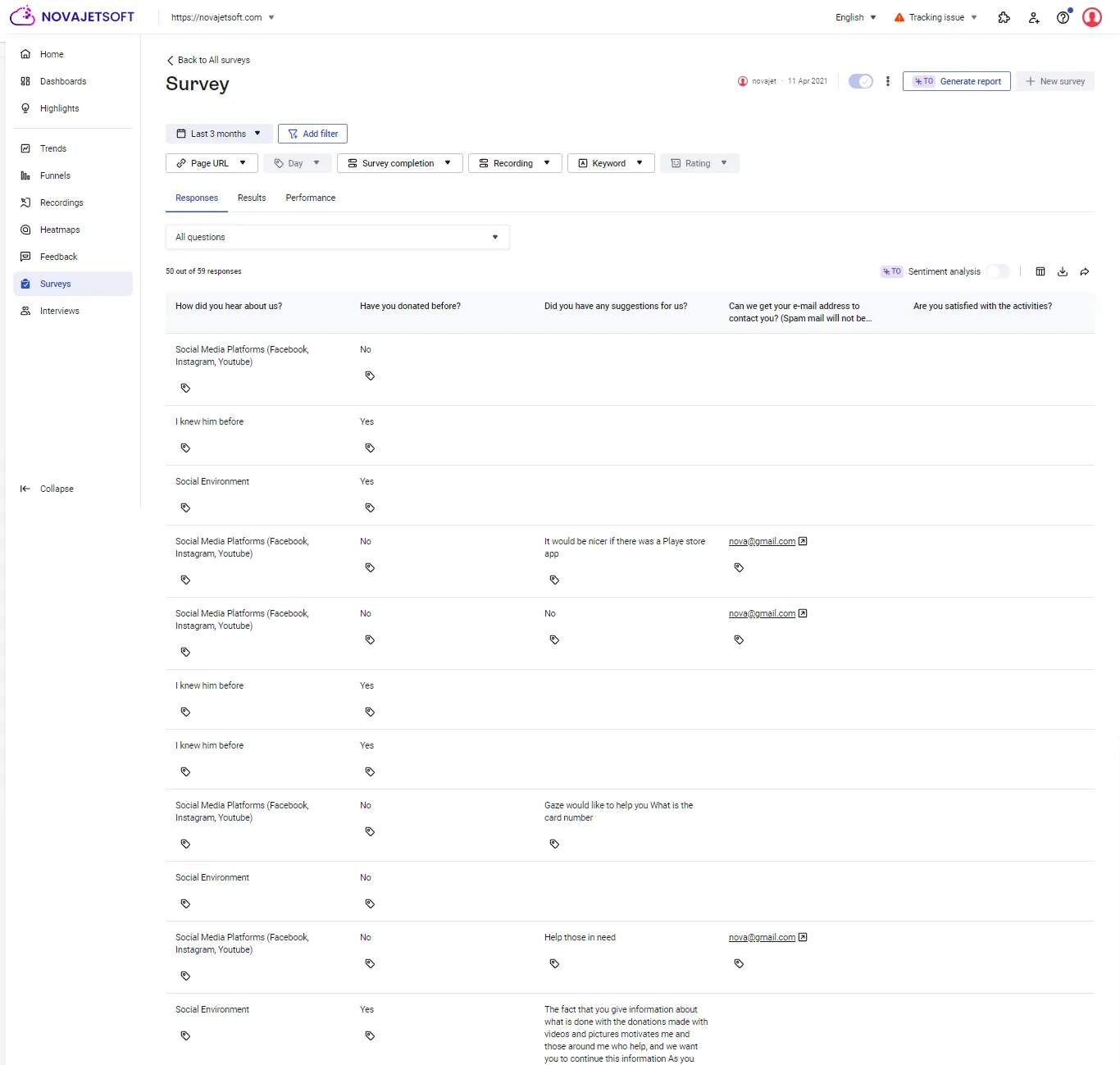Click the tag icon under first 'I knew him before'
1120x1065 pixels.
click(185, 448)
